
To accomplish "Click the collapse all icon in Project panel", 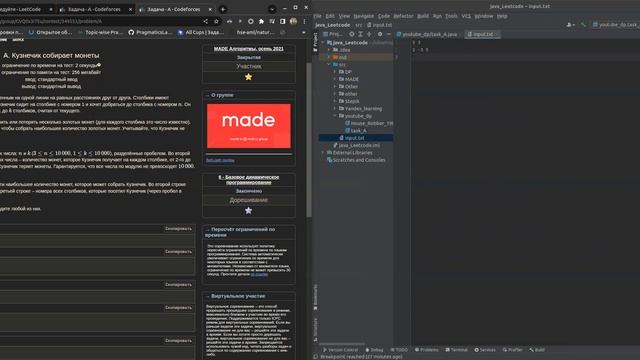I will pos(369,34).
